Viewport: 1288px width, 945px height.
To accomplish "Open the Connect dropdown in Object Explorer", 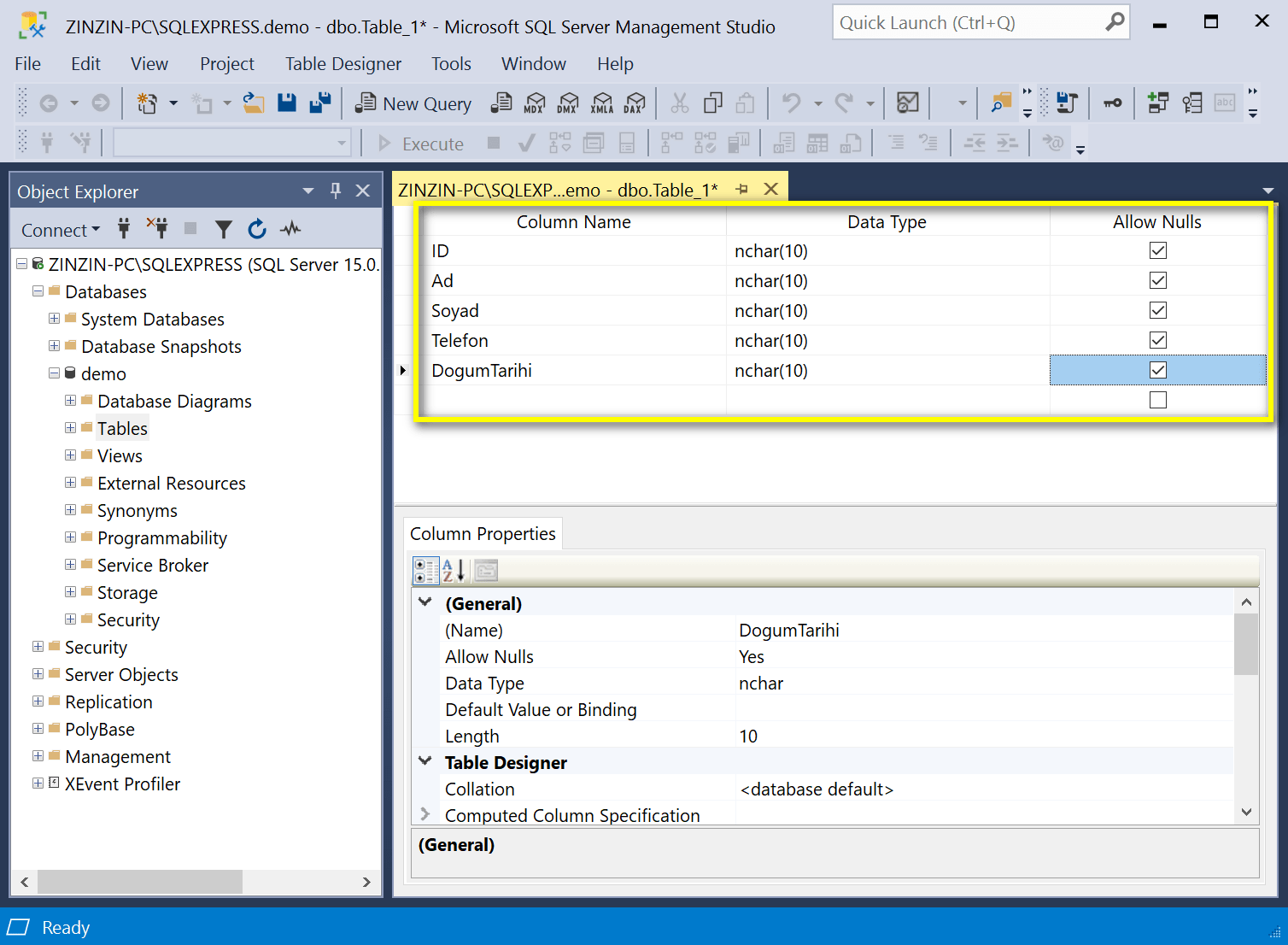I will click(61, 230).
